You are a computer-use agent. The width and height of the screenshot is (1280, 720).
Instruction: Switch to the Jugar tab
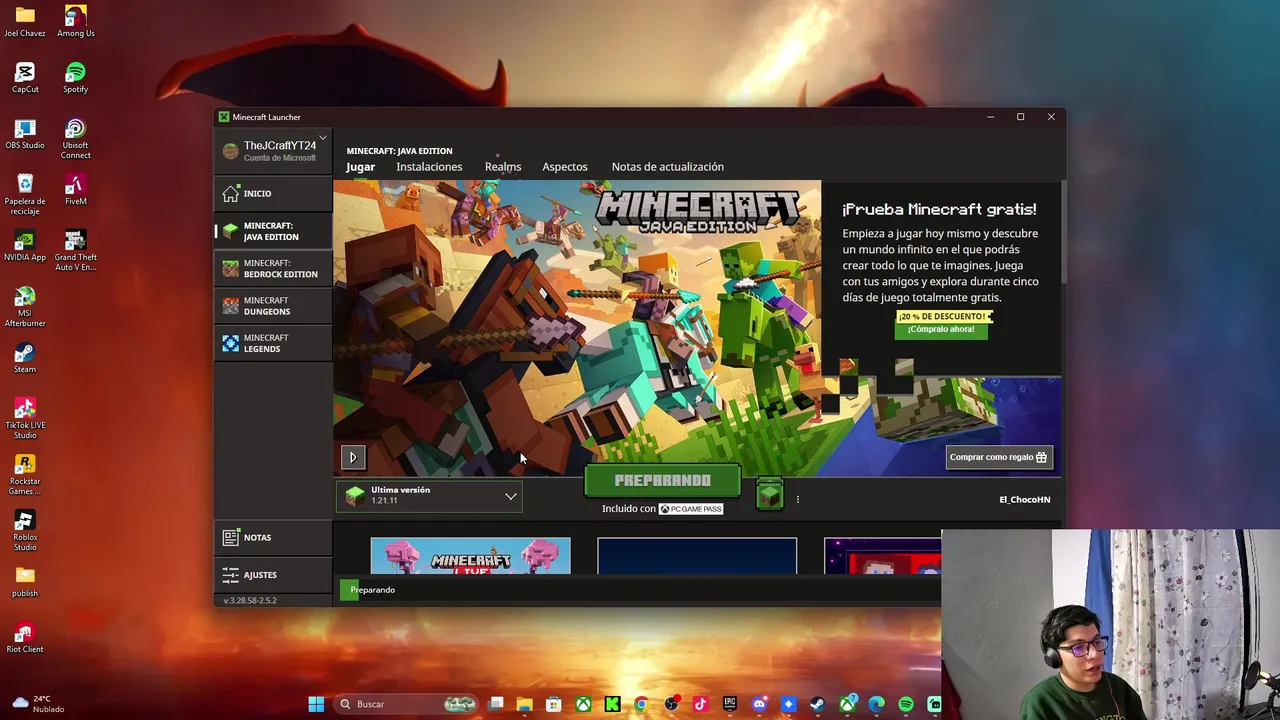click(x=360, y=167)
